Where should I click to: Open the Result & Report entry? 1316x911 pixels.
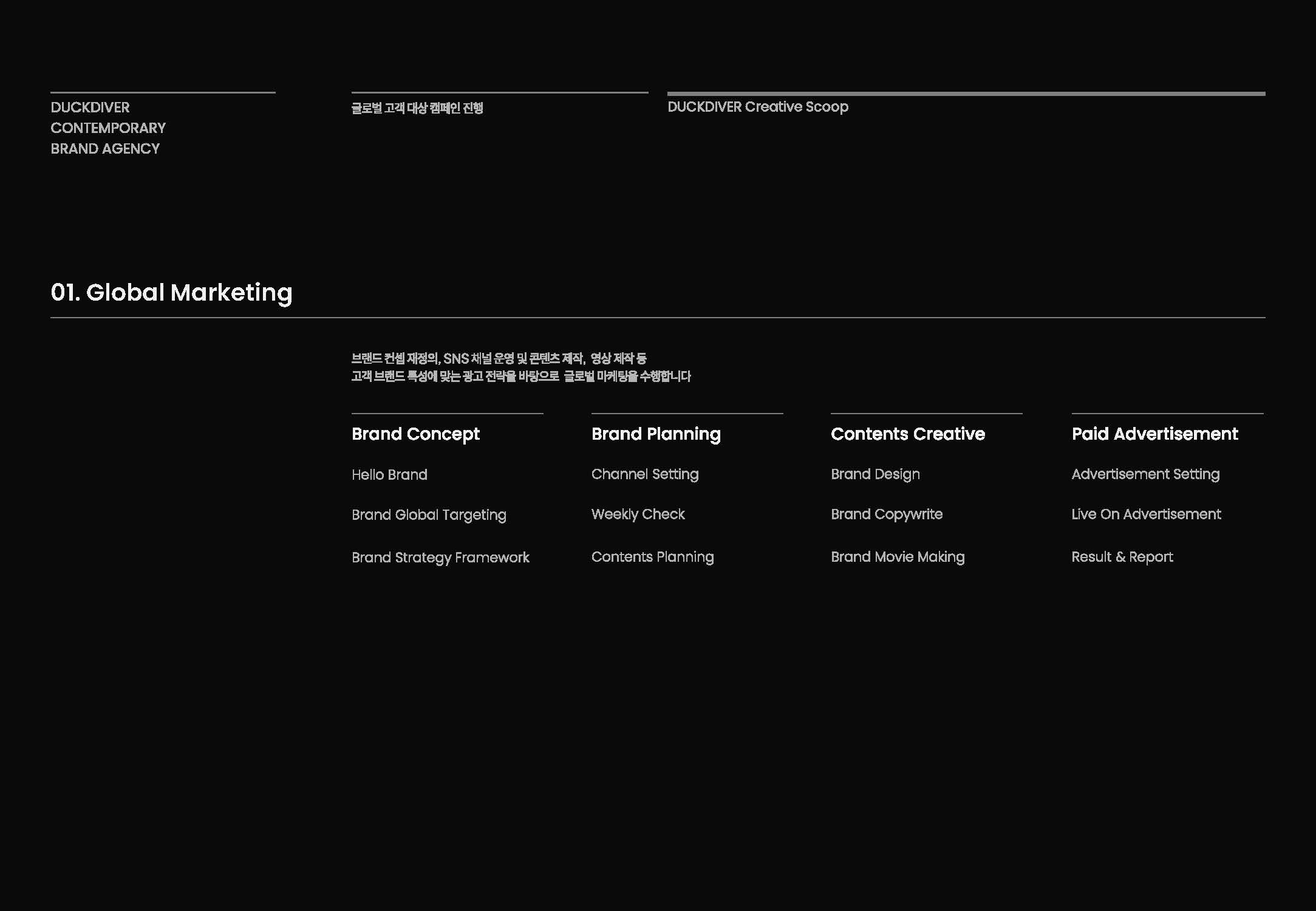[1122, 557]
